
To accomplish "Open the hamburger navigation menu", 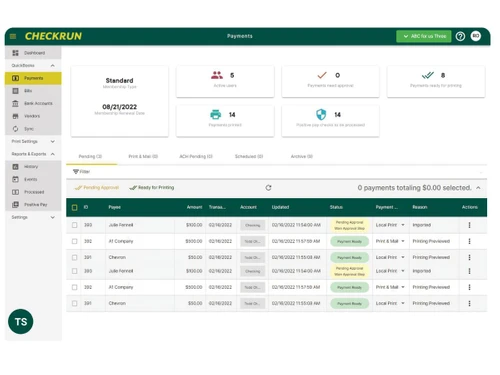I will pos(13,36).
